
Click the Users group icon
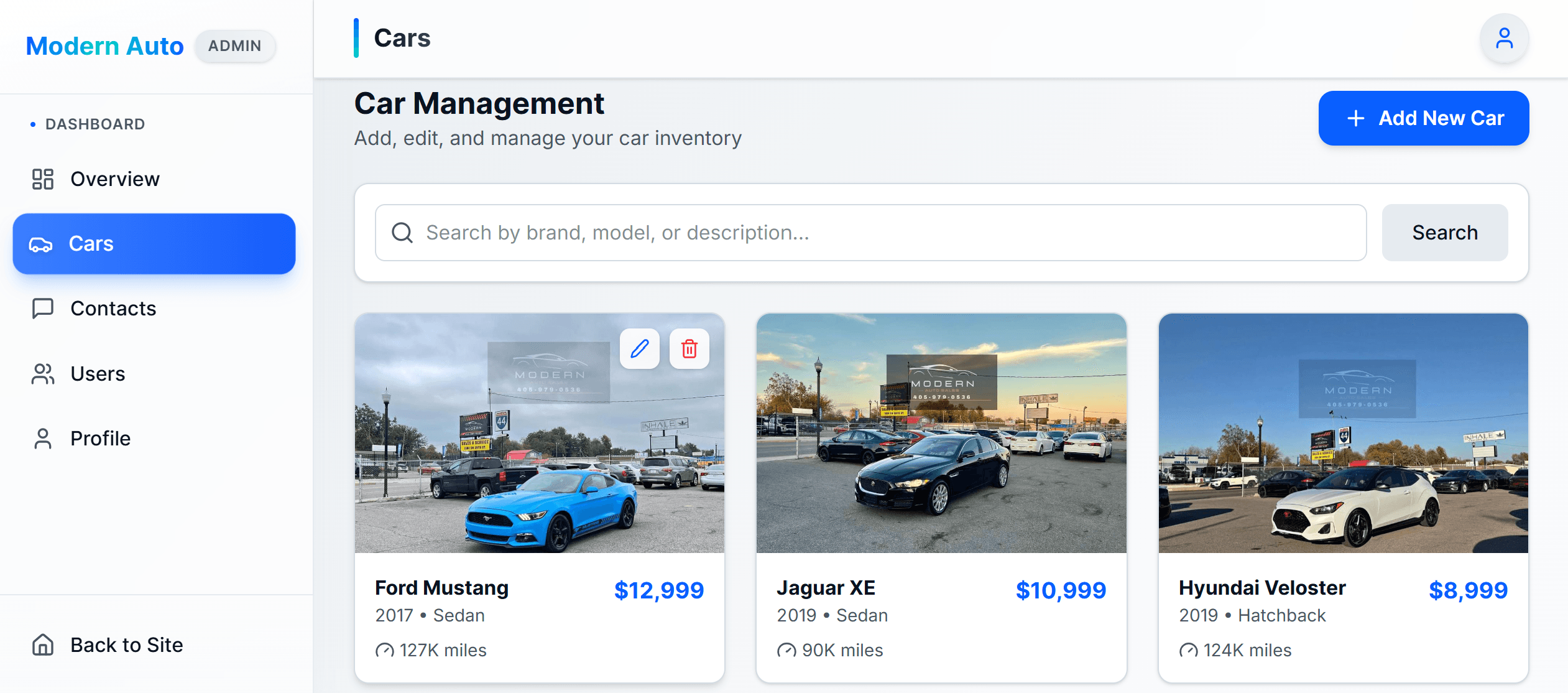[x=43, y=374]
